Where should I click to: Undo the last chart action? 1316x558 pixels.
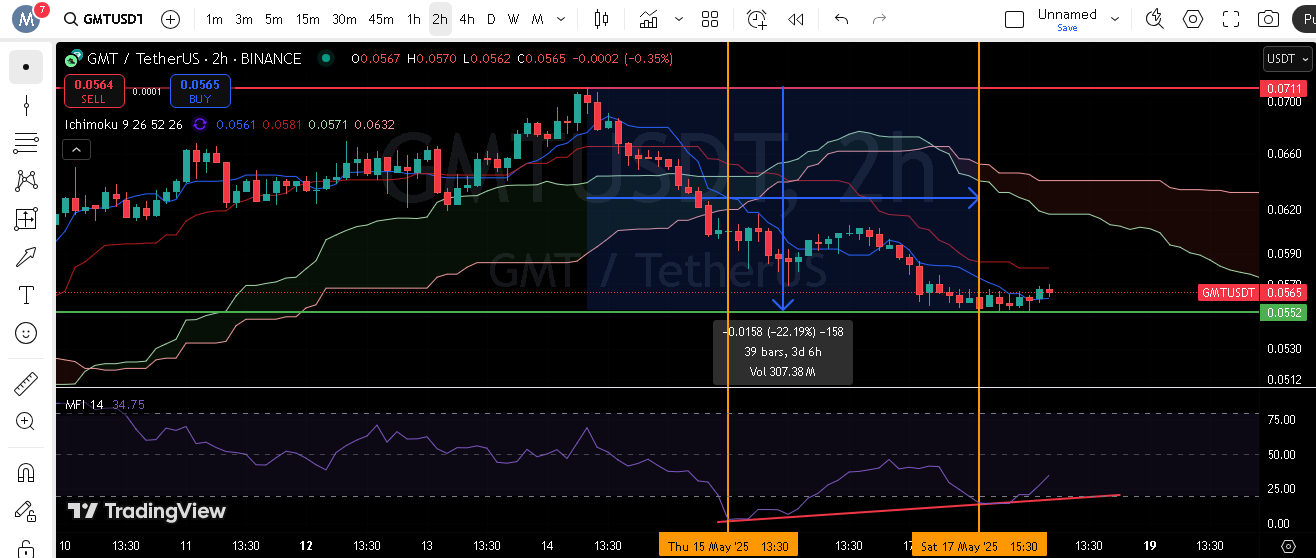point(841,19)
